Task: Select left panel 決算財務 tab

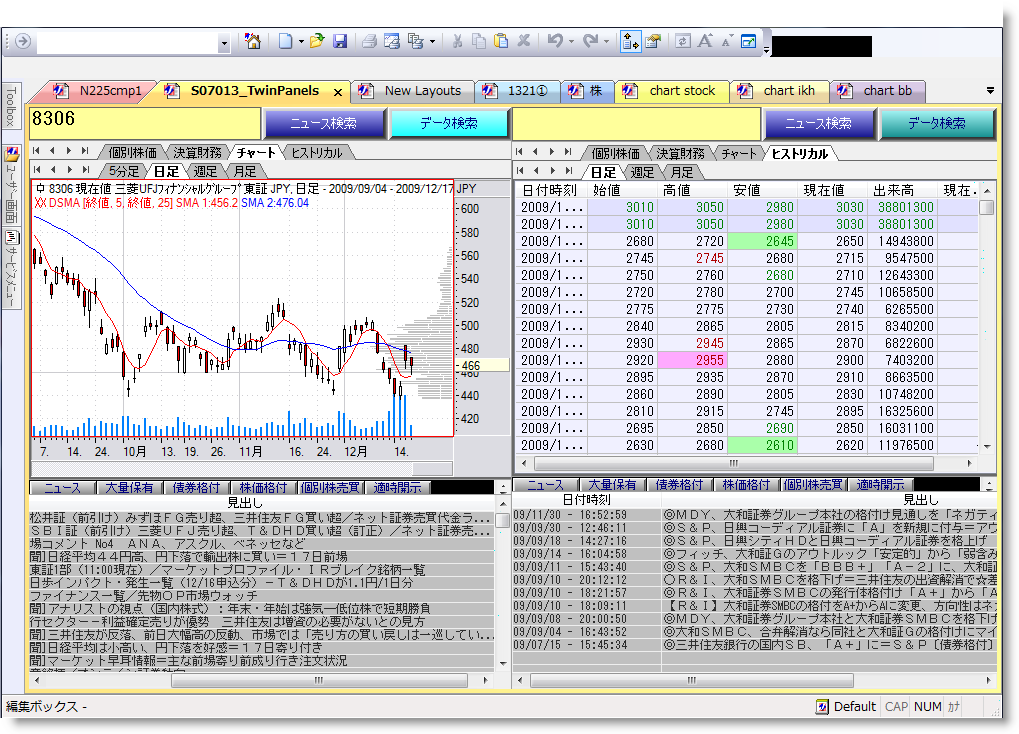Action: point(197,152)
